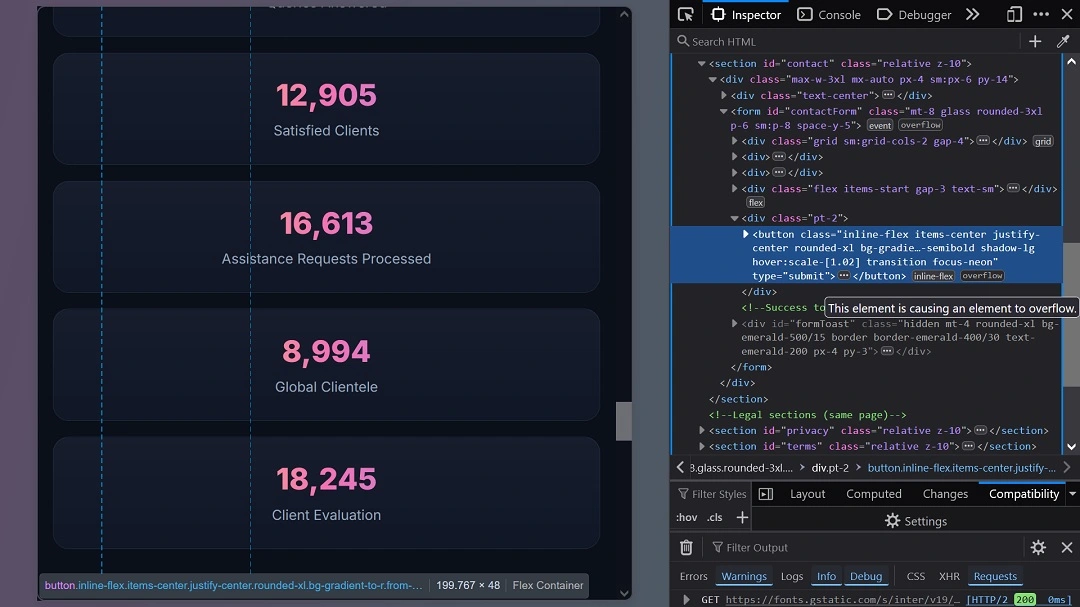The image size is (1080, 607).
Task: Toggle the .cls class panel
Action: click(x=715, y=517)
